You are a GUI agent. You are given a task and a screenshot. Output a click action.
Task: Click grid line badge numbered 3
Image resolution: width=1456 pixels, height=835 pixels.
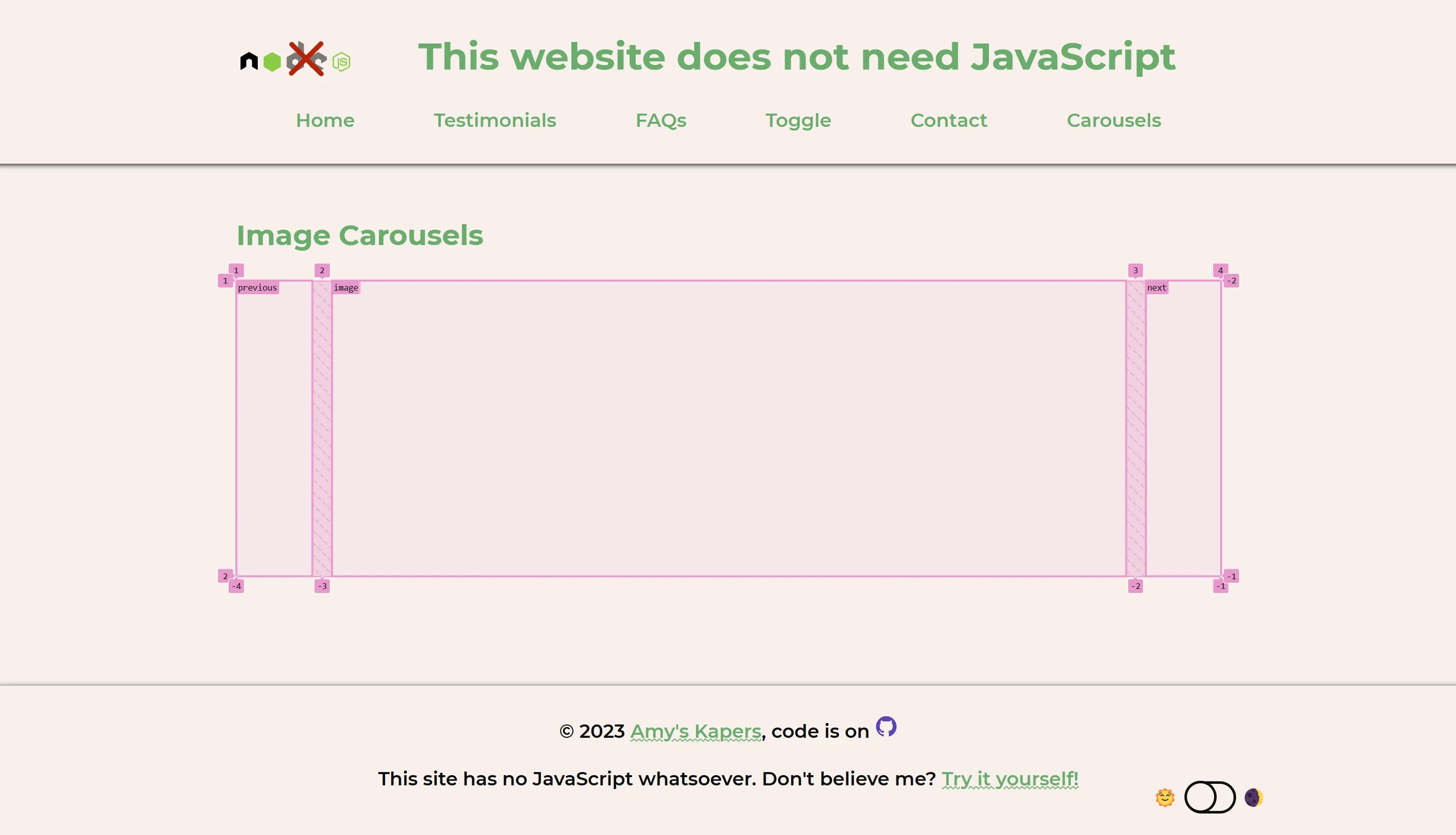[x=1135, y=270]
